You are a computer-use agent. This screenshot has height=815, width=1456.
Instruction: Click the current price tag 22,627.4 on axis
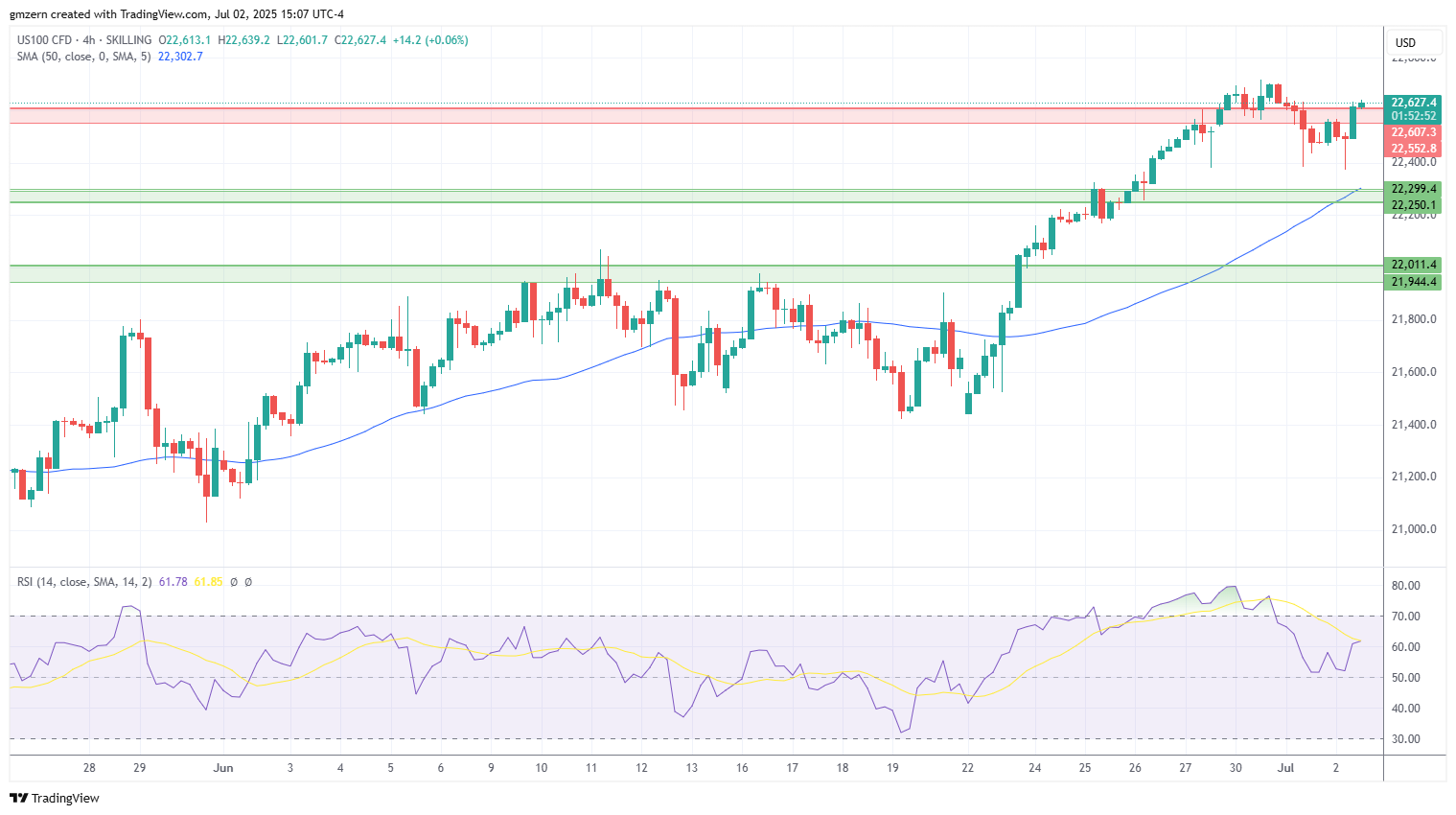tap(1414, 103)
